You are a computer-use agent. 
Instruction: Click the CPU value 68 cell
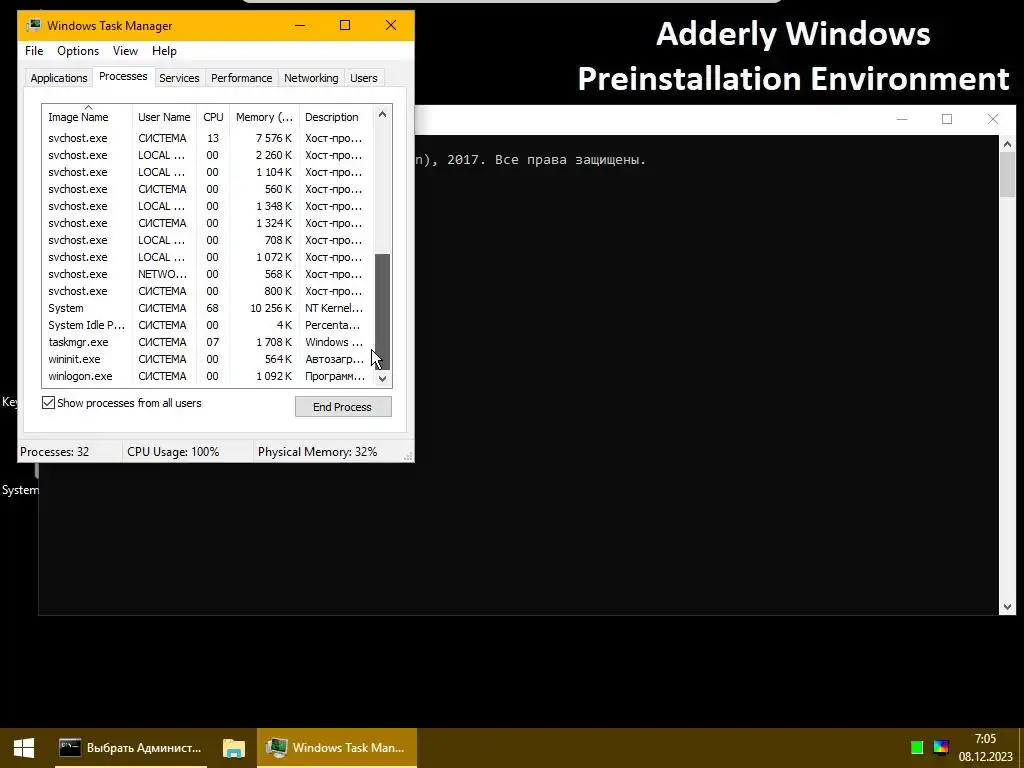tap(212, 308)
